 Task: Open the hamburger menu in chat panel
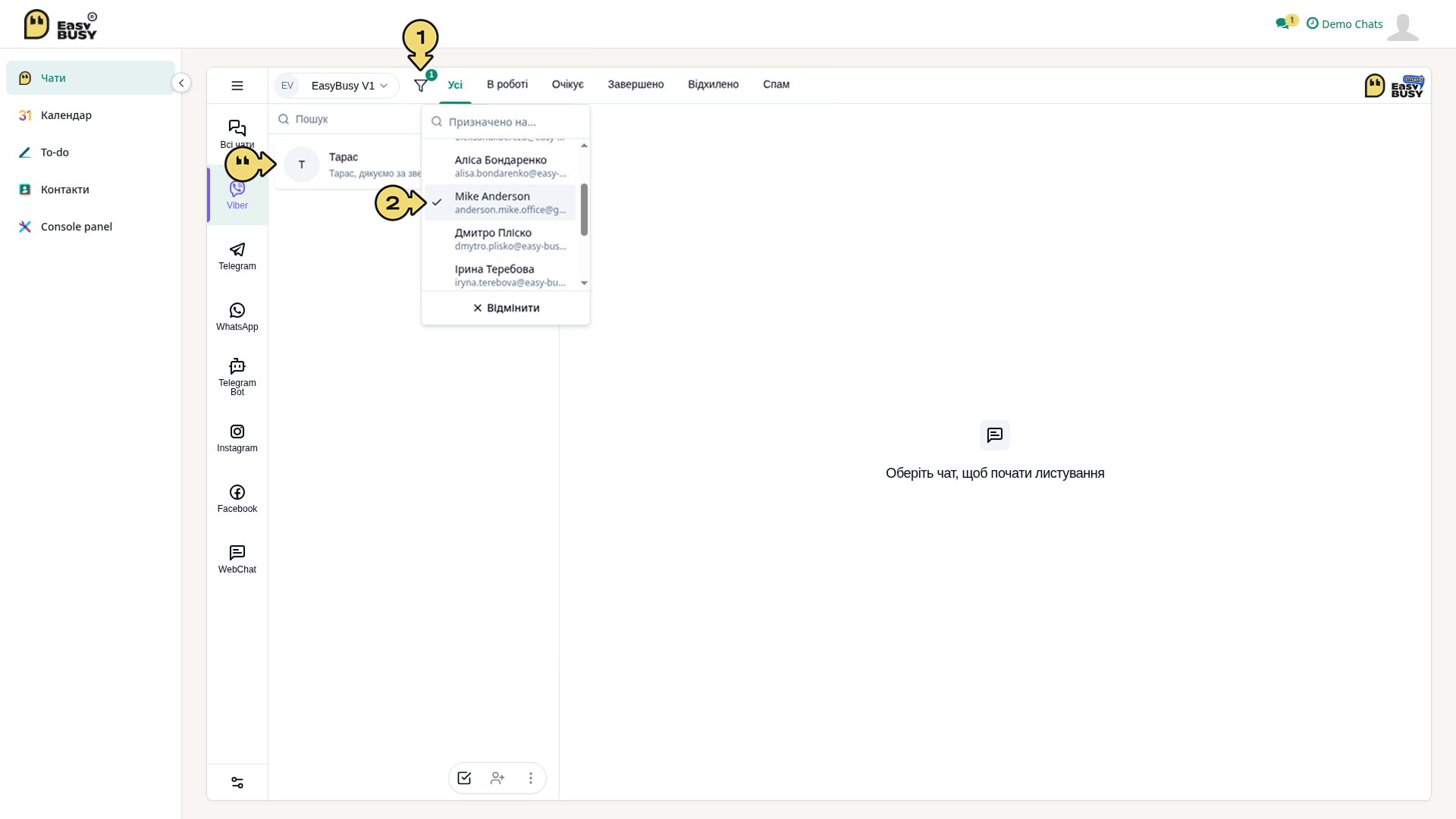[x=237, y=86]
